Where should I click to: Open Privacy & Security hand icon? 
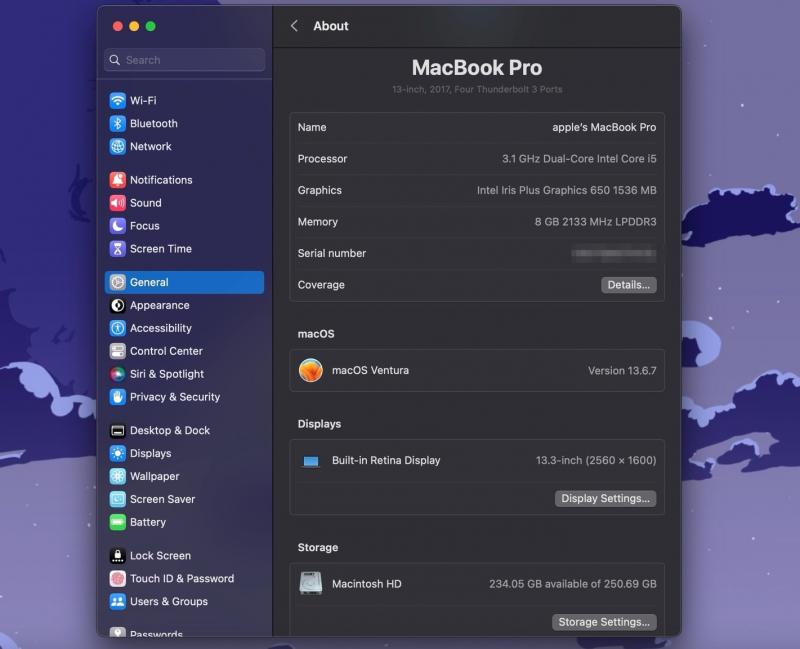117,397
